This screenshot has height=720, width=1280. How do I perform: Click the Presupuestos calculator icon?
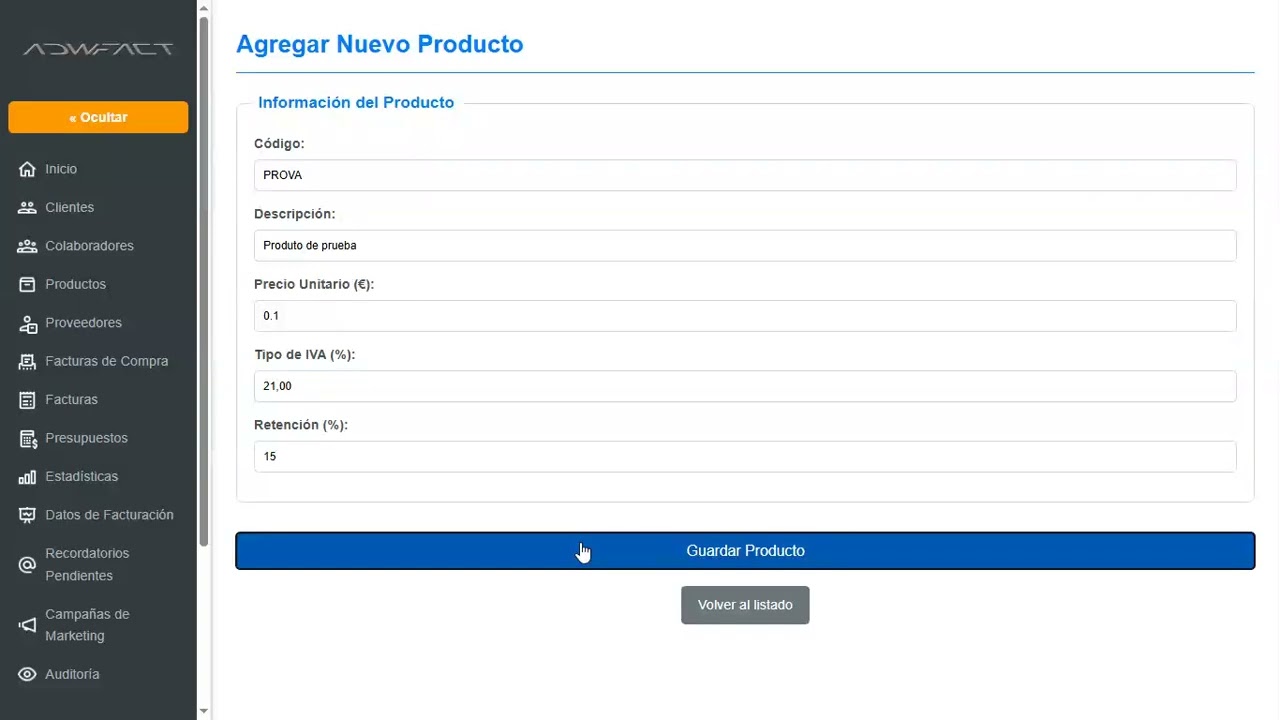pyautogui.click(x=27, y=439)
